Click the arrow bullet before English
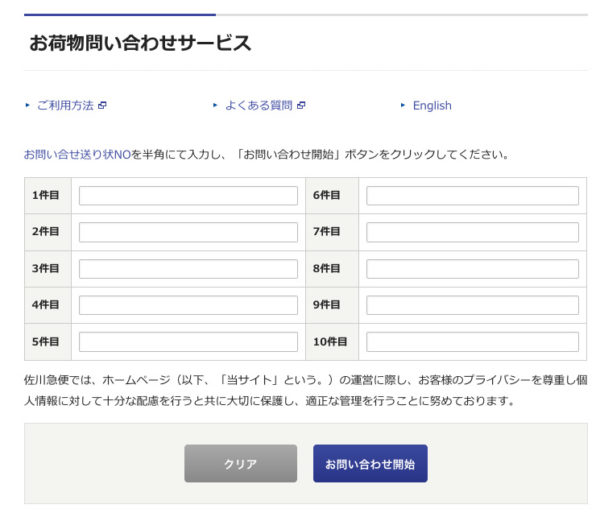Viewport: 600px width, 513px height. point(403,105)
